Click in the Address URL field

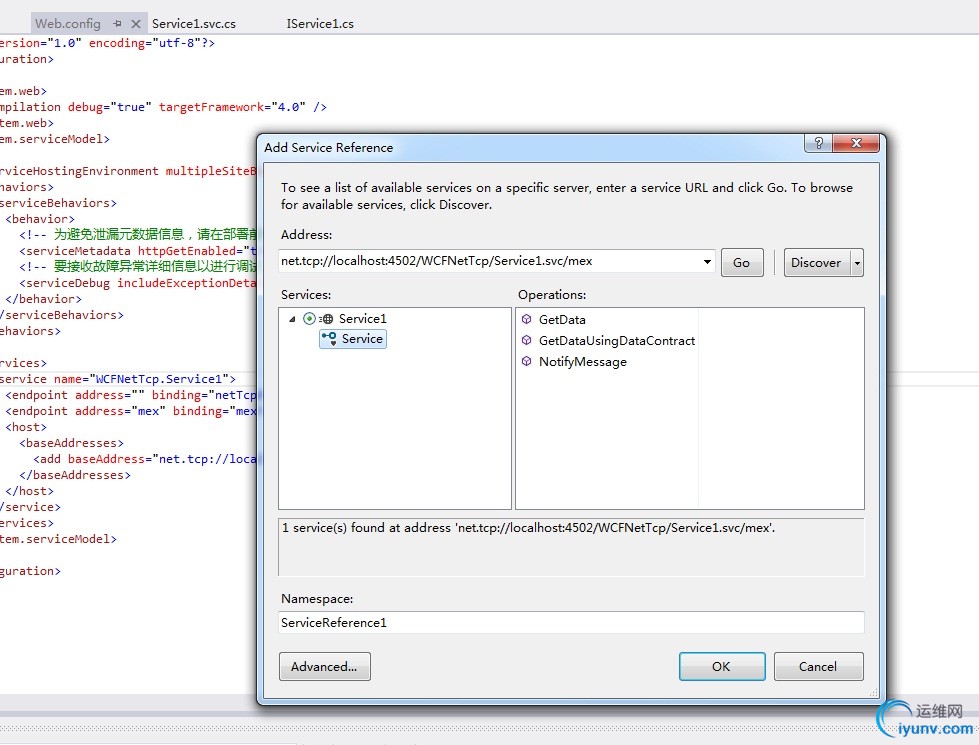click(489, 262)
